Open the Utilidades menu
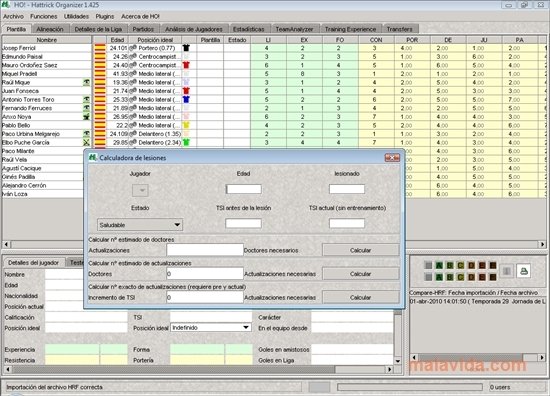550x396 pixels. pos(76,16)
